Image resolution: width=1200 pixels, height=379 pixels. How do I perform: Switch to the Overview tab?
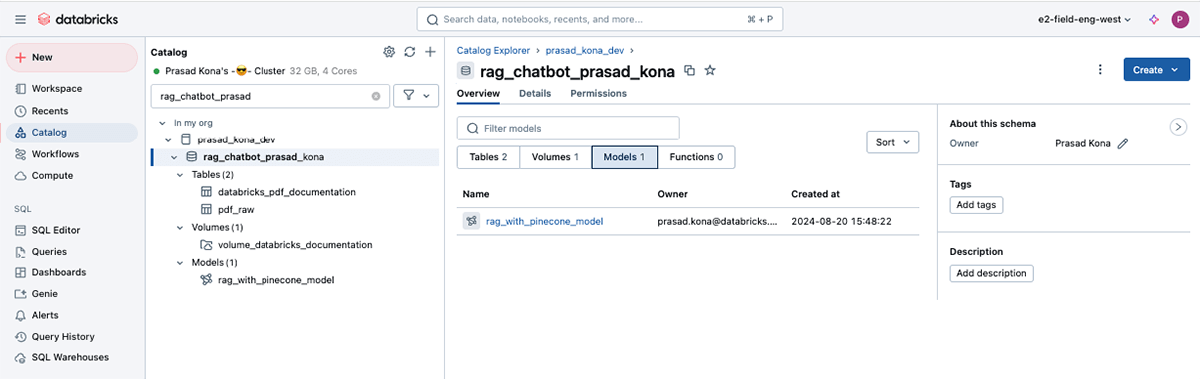point(478,94)
